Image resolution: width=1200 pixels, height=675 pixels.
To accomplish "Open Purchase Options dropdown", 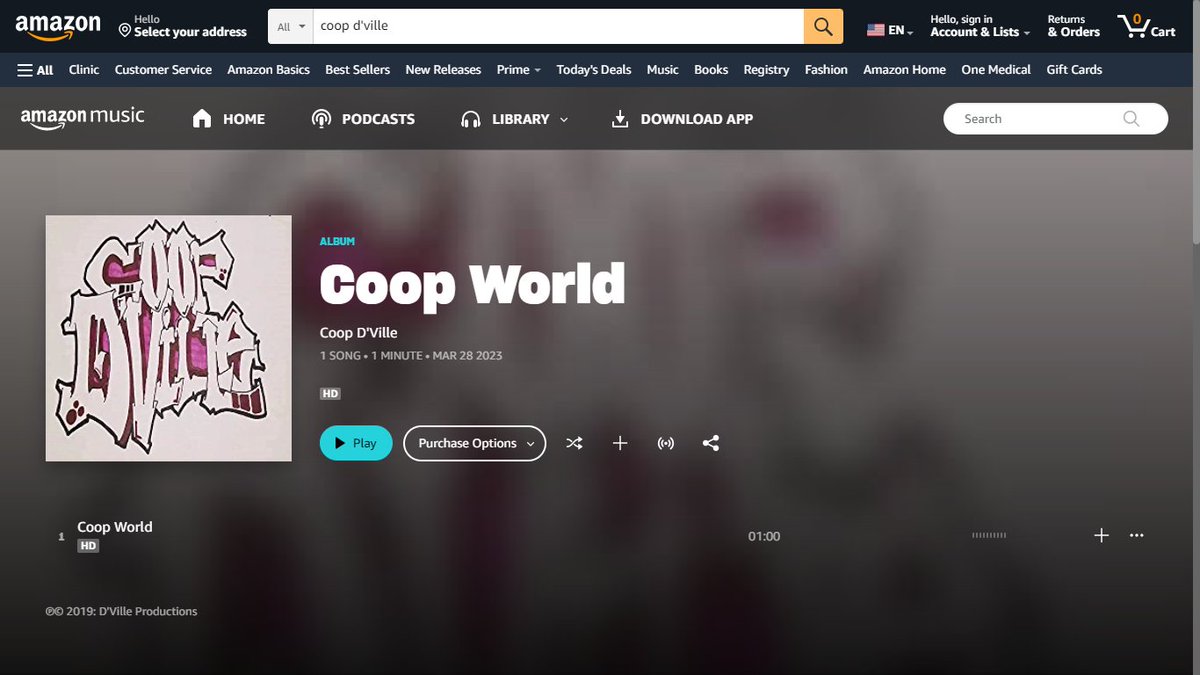I will click(475, 443).
